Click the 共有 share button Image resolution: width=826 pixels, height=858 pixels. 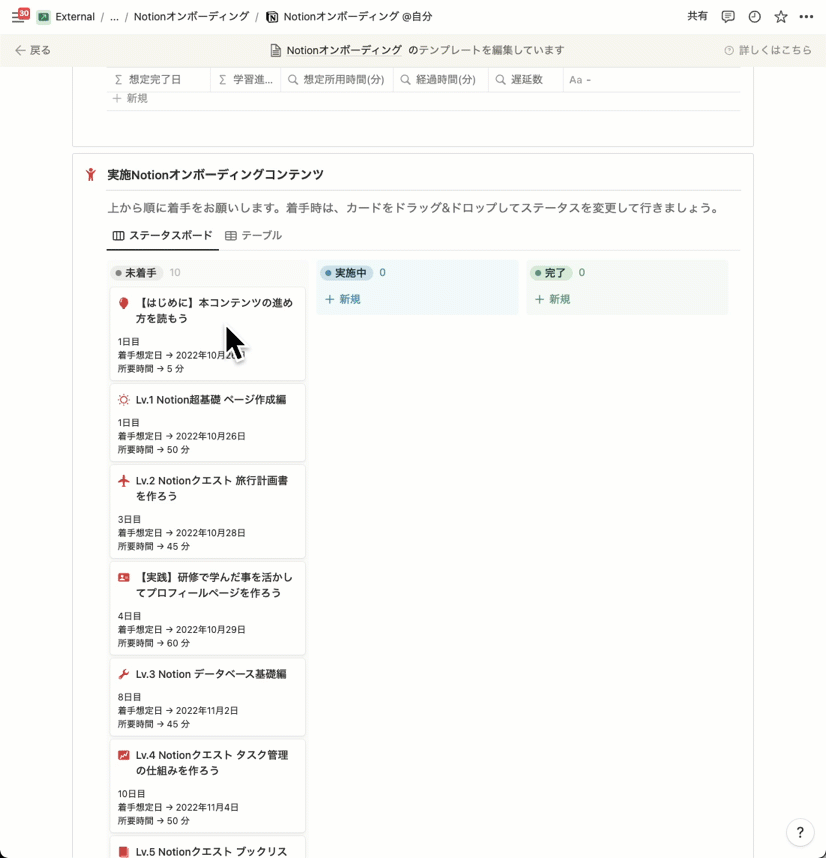coord(697,17)
